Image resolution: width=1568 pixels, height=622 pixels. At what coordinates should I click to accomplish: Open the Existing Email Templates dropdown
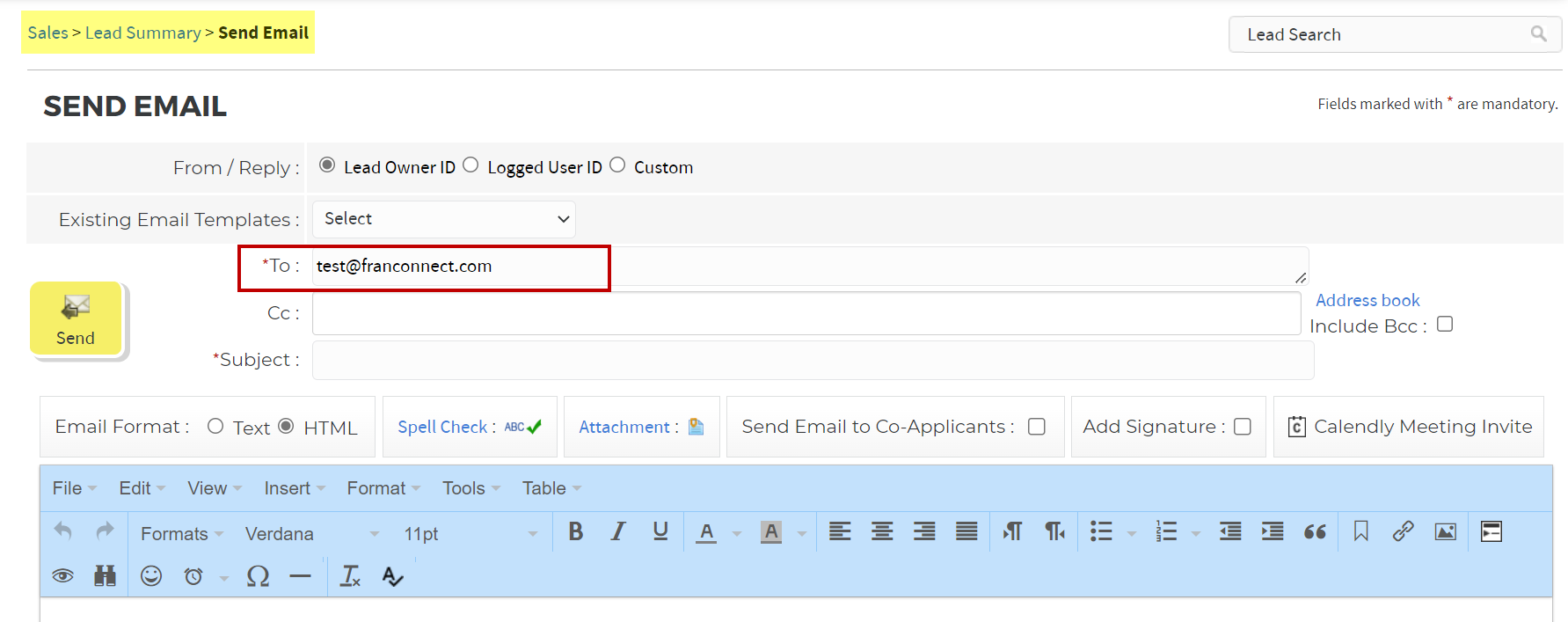tap(444, 219)
